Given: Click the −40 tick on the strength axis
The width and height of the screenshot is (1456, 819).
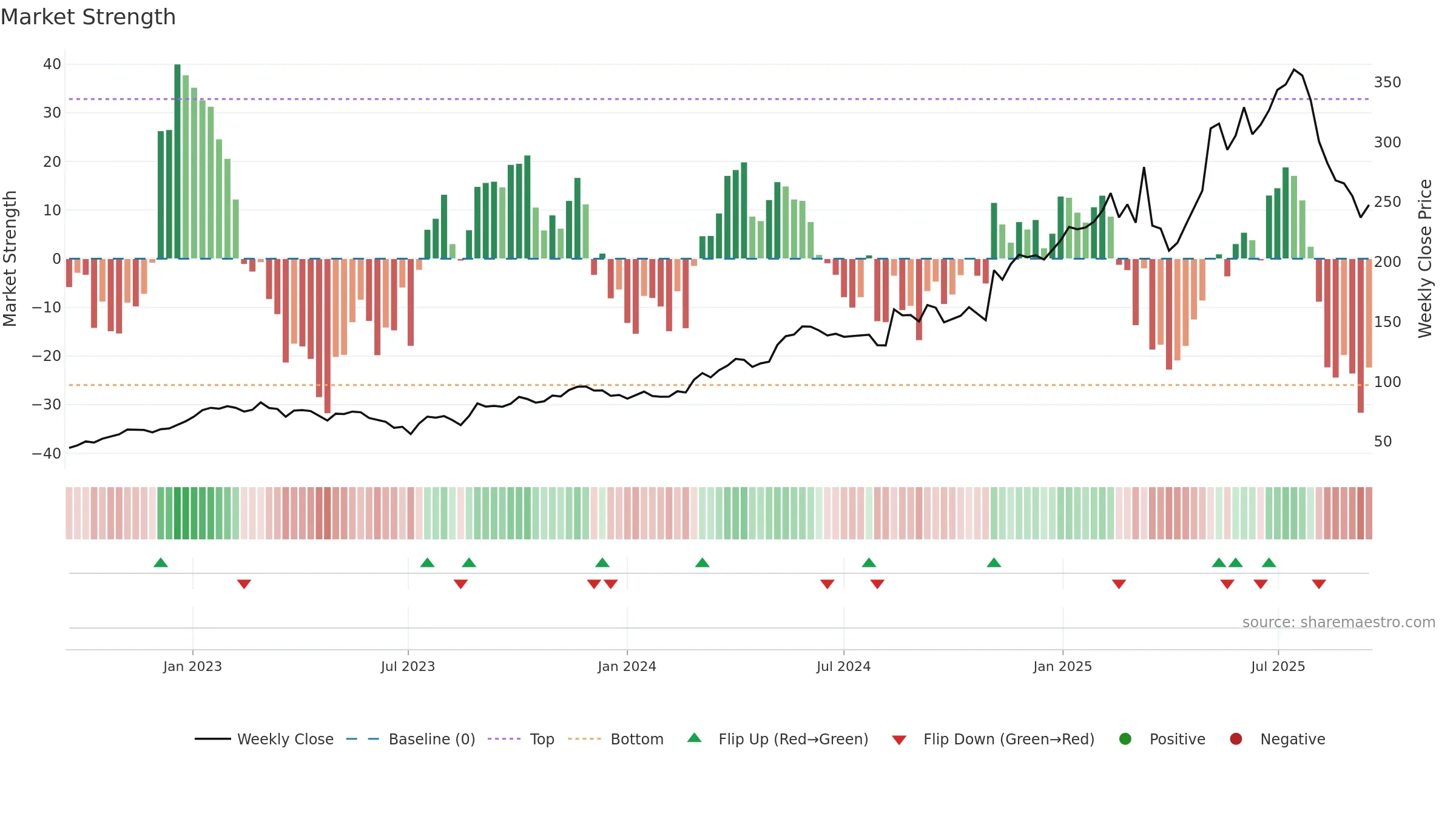Looking at the screenshot, I should [x=47, y=453].
